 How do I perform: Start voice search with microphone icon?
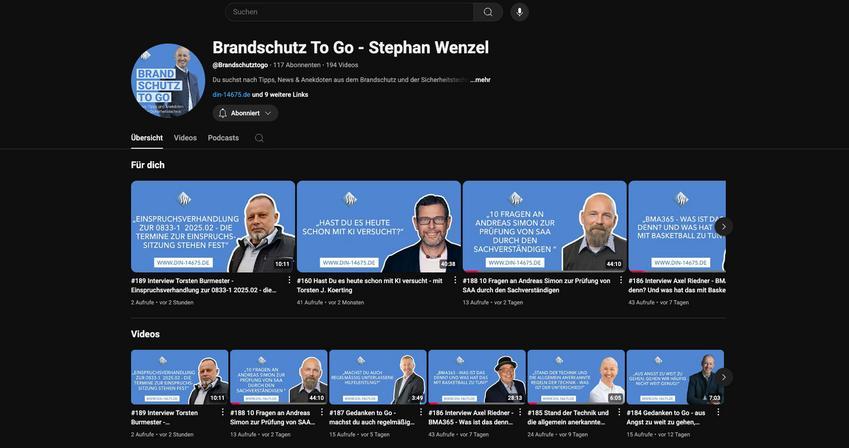tap(519, 12)
